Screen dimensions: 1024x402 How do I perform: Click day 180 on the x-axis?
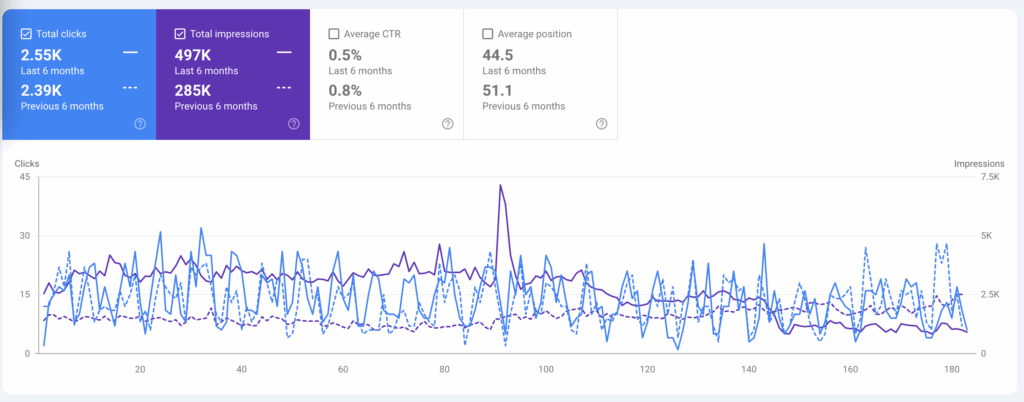click(x=952, y=369)
